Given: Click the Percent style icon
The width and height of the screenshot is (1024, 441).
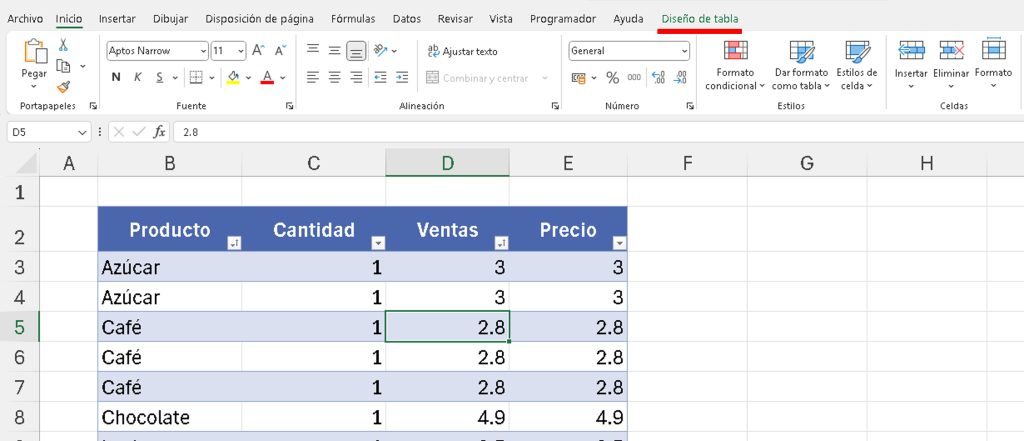Looking at the screenshot, I should 612,78.
